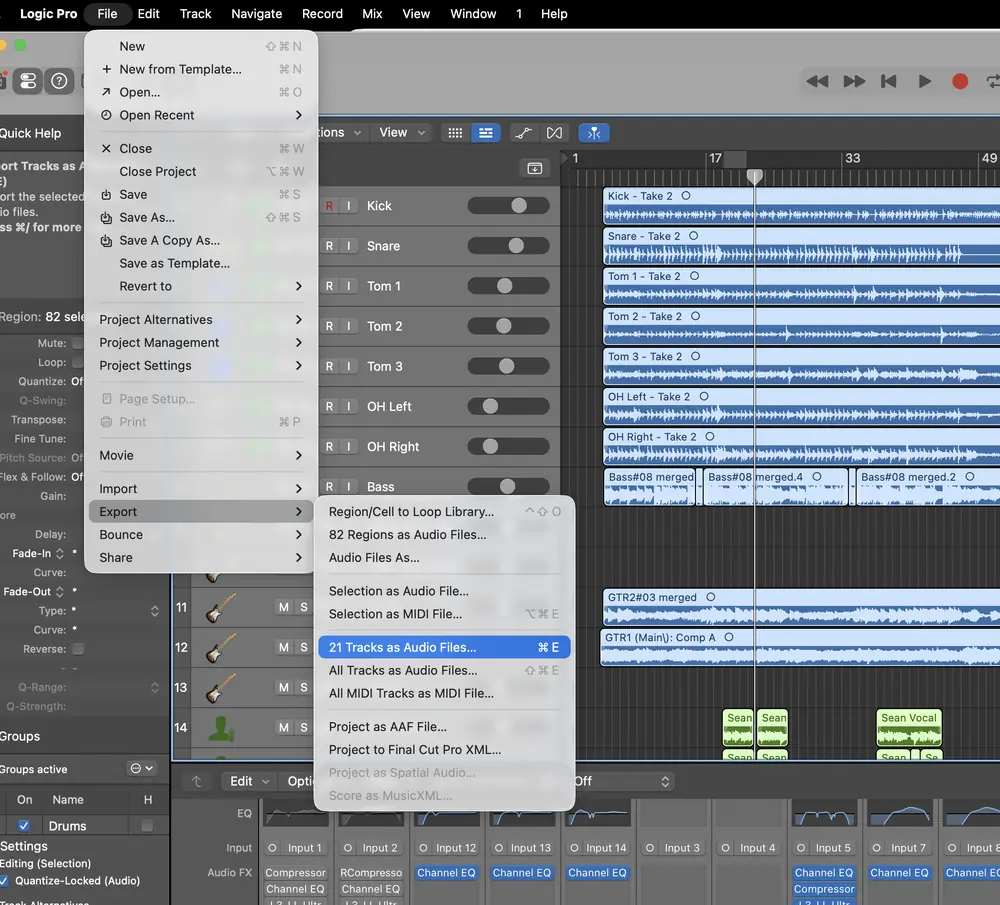Screen dimensions: 1000x905
Task: Click the input monitor circle on Input 1
Action: coord(272,848)
